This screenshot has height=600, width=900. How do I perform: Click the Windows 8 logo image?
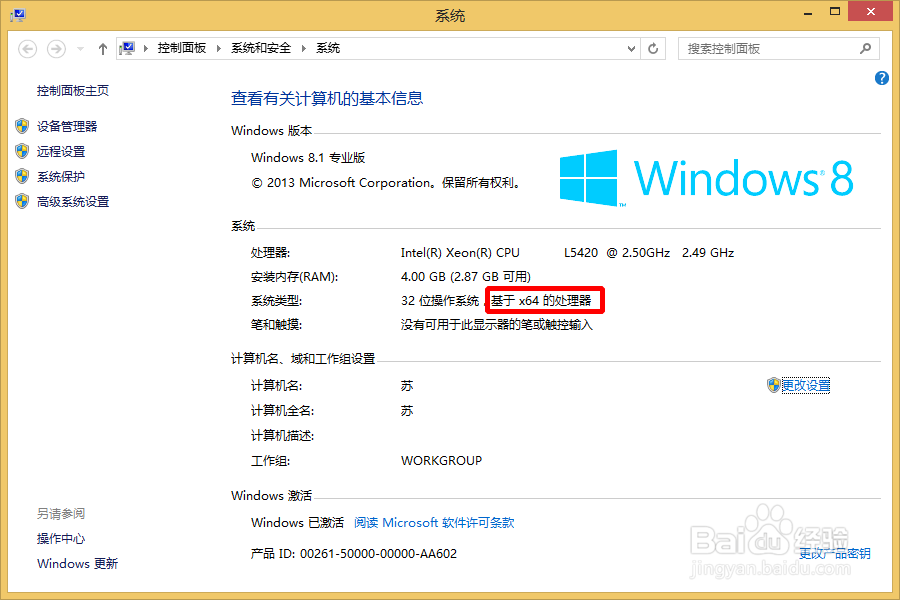tap(707, 178)
